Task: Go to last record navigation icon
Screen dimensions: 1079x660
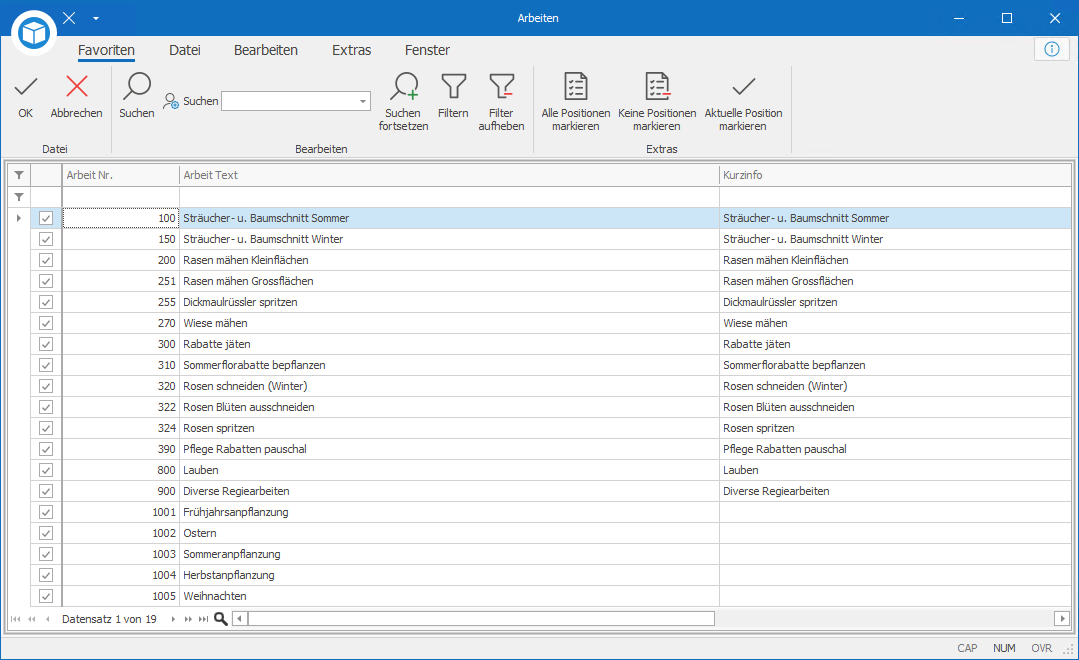Action: [x=204, y=619]
